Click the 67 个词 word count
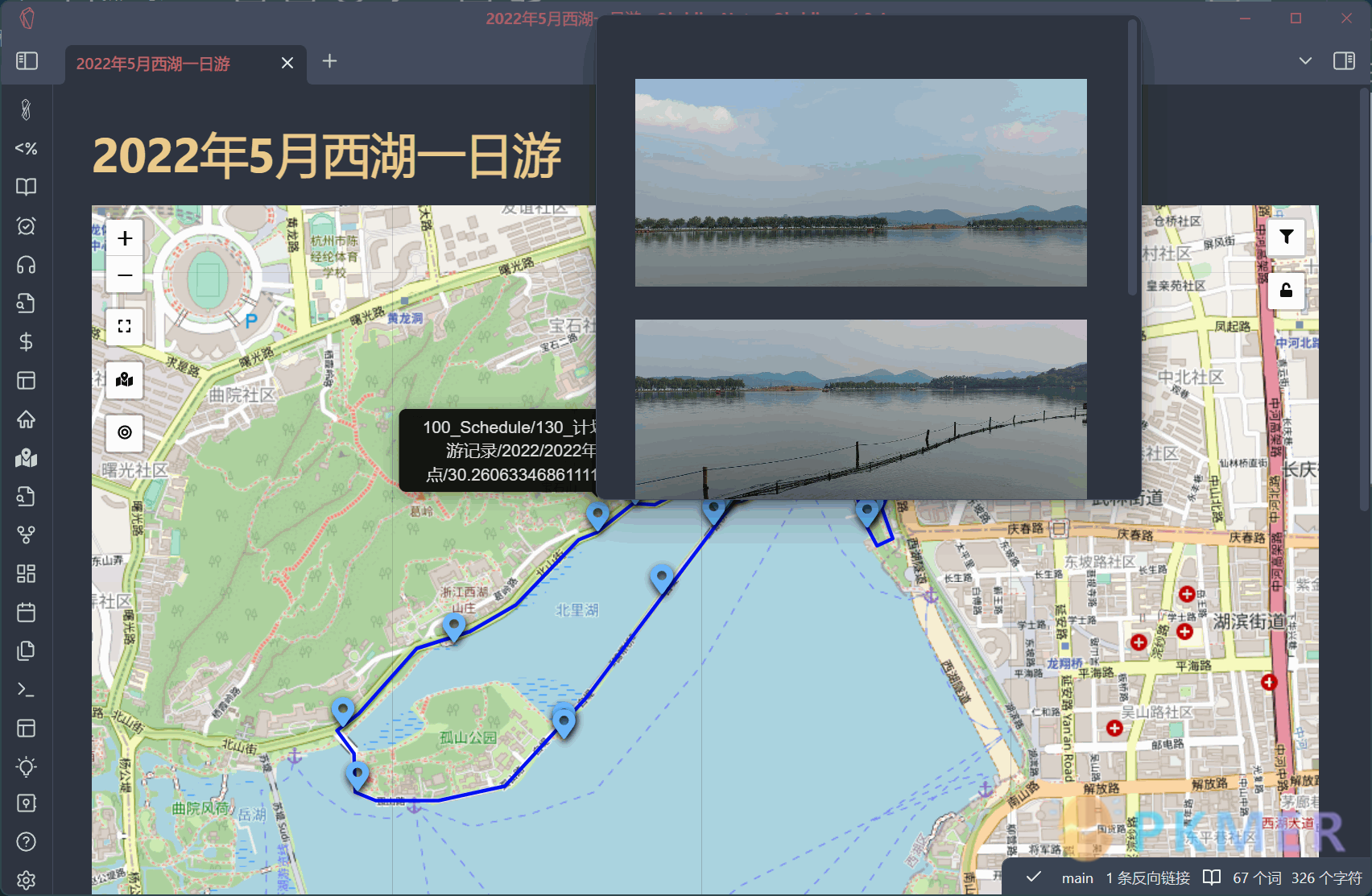Viewport: 1372px width, 896px height. pos(1257,878)
